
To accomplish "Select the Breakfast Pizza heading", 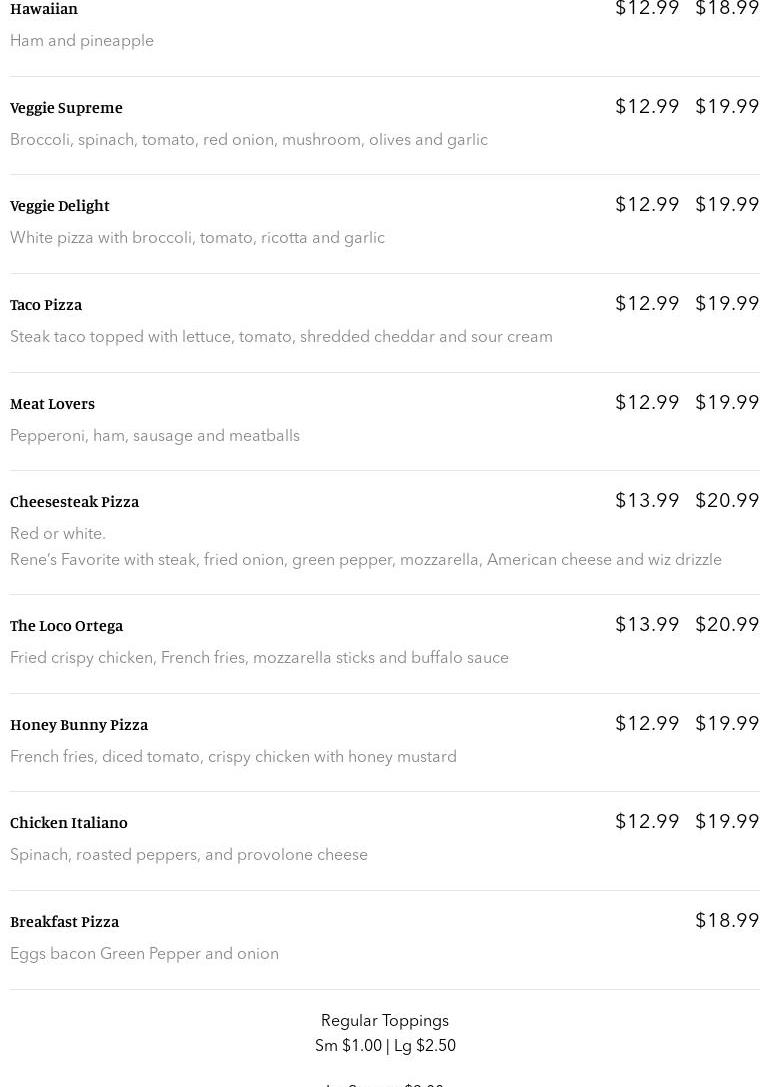I will pyautogui.click(x=64, y=921).
